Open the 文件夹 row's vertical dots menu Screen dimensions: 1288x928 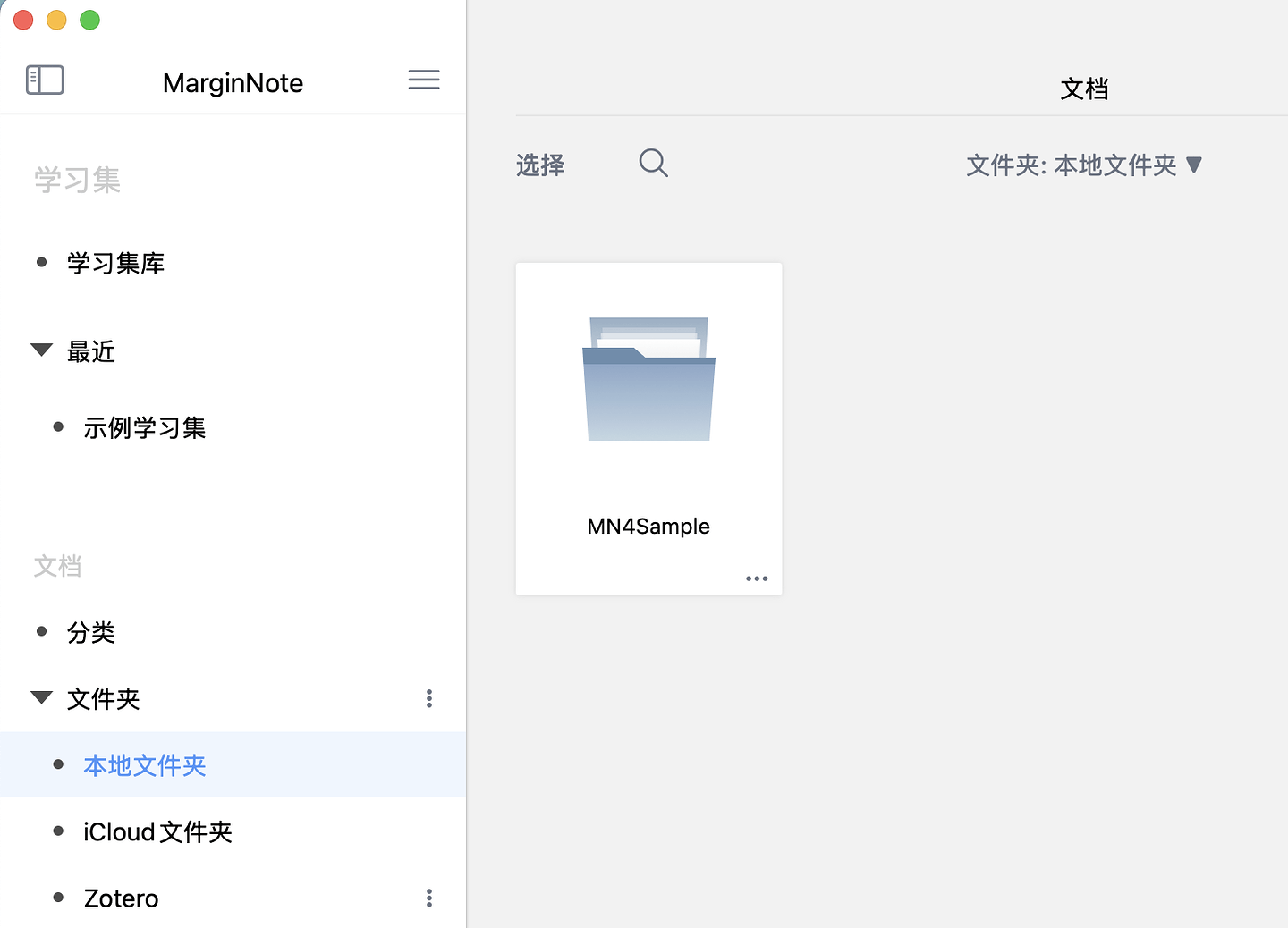429,698
